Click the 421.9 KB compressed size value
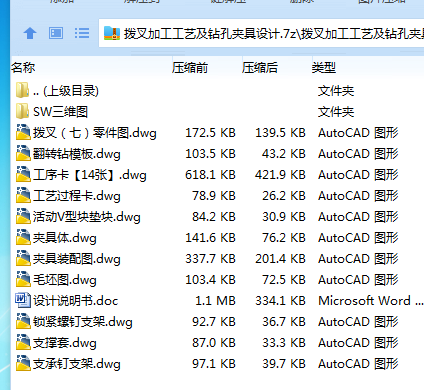Viewport: 424px width, 390px height. point(280,175)
